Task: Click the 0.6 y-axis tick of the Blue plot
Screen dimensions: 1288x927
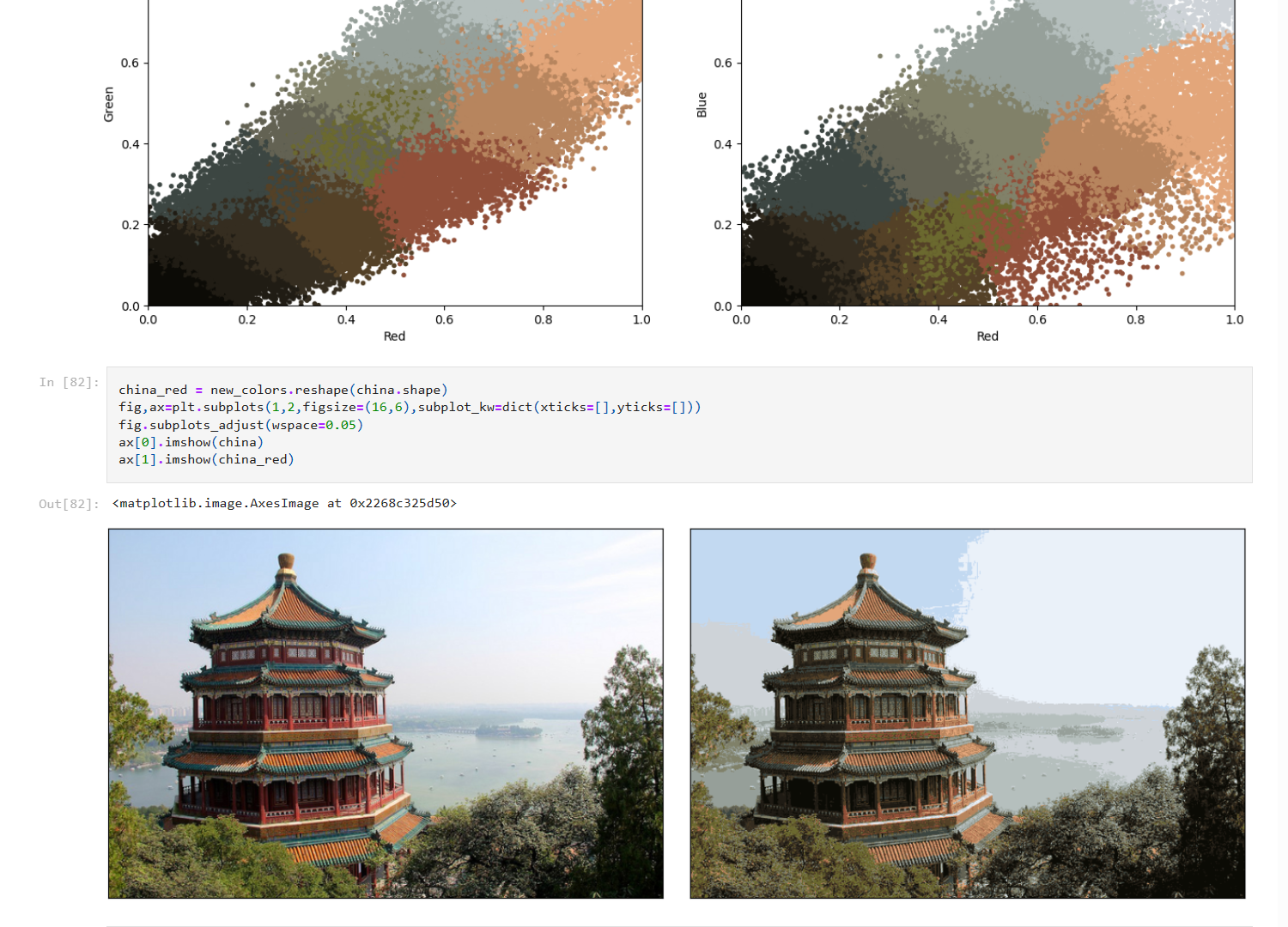Action: pos(723,63)
